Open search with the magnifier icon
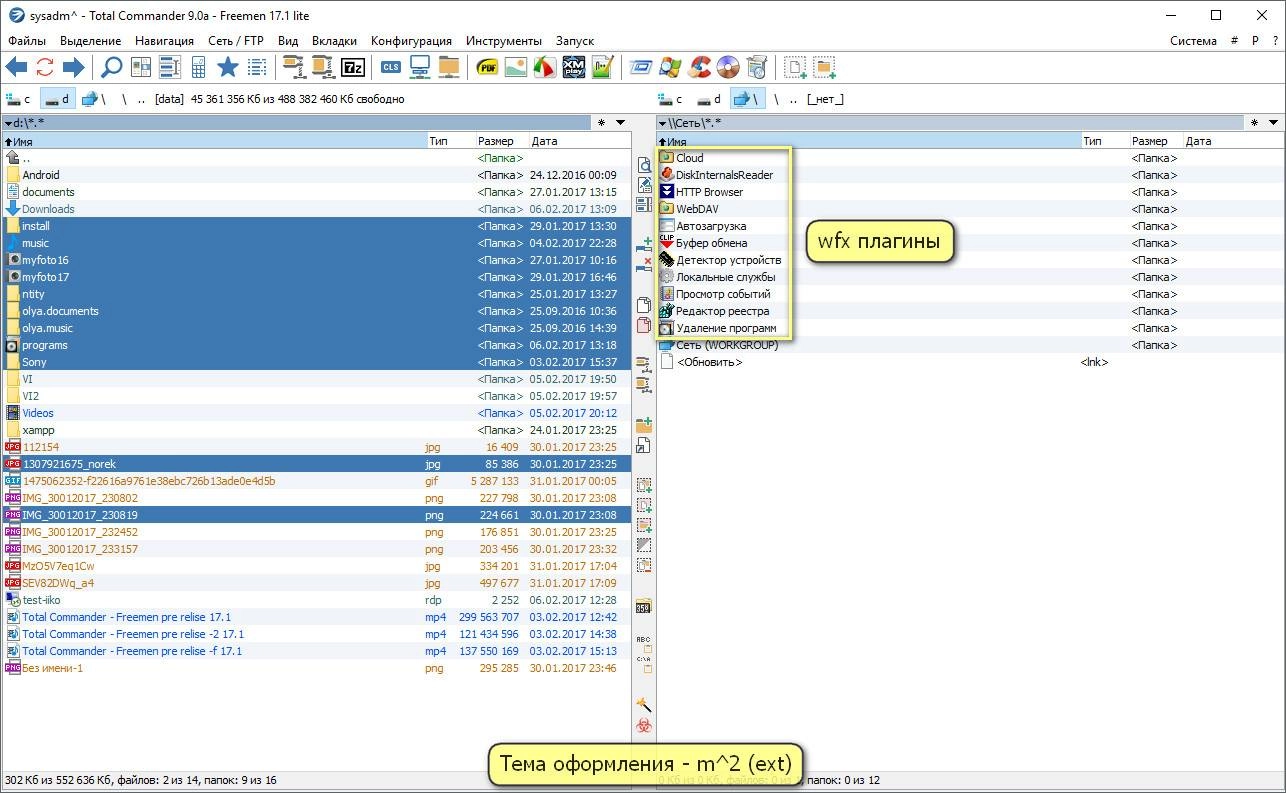 tap(112, 68)
